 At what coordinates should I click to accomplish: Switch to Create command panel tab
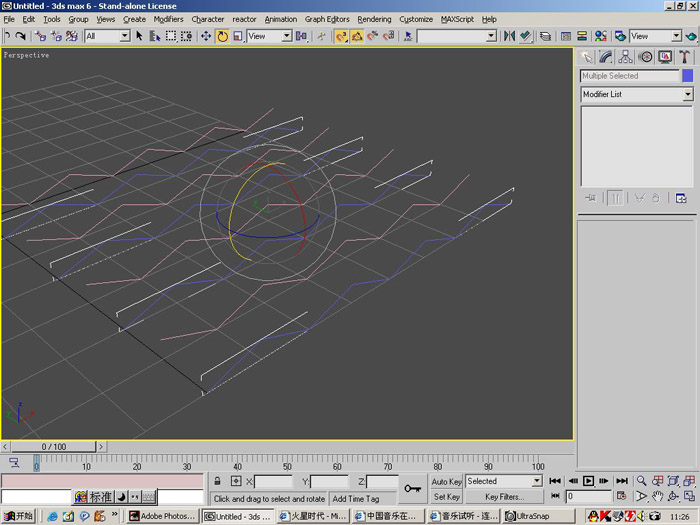pyautogui.click(x=587, y=57)
